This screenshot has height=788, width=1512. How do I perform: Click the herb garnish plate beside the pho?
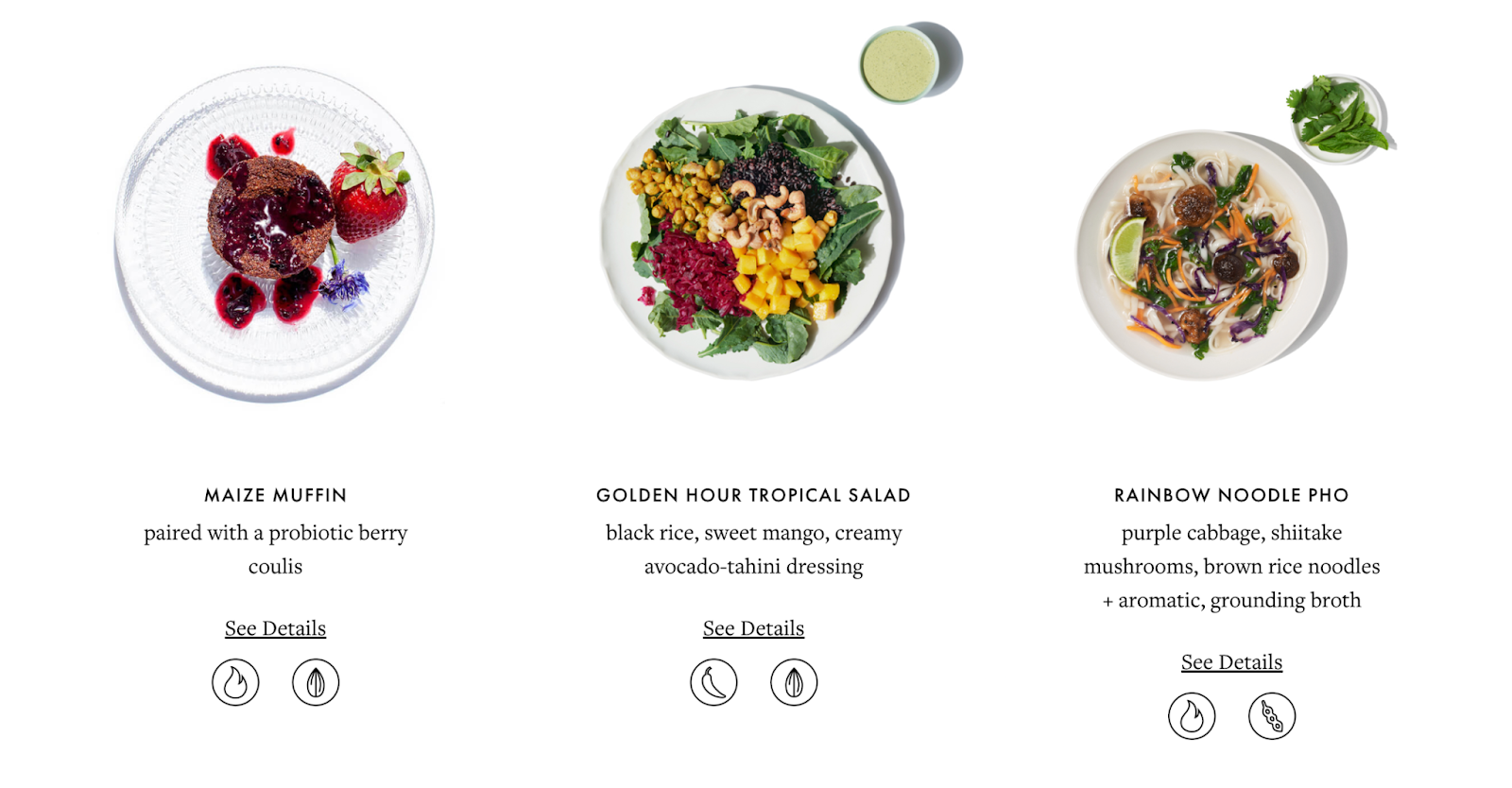coord(1332,118)
